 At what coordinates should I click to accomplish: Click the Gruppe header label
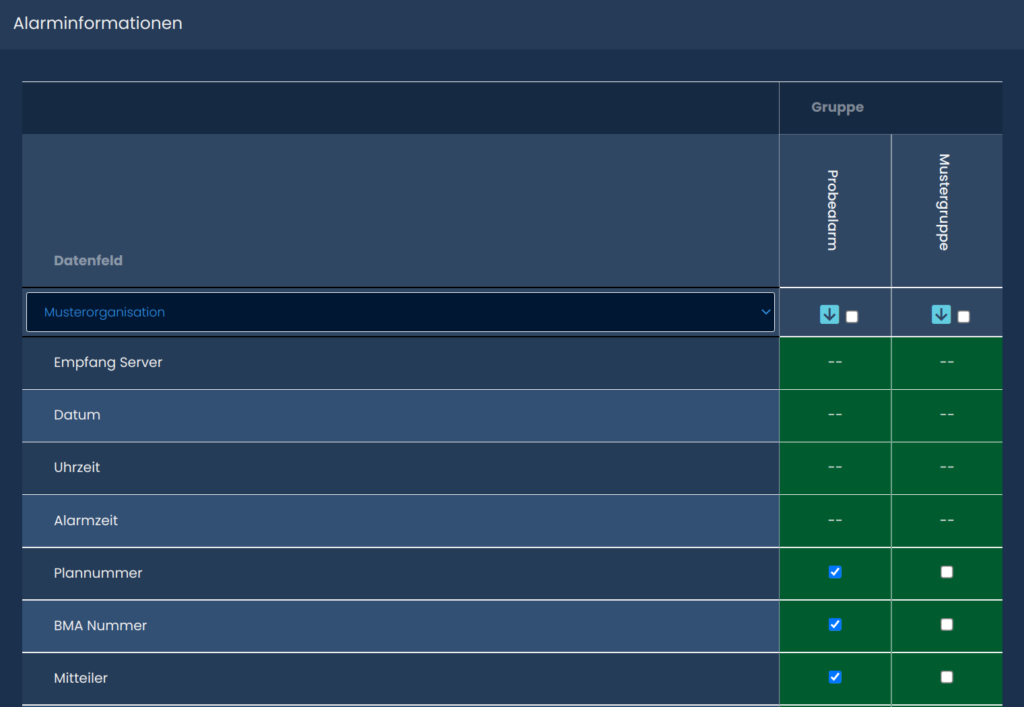(x=837, y=107)
